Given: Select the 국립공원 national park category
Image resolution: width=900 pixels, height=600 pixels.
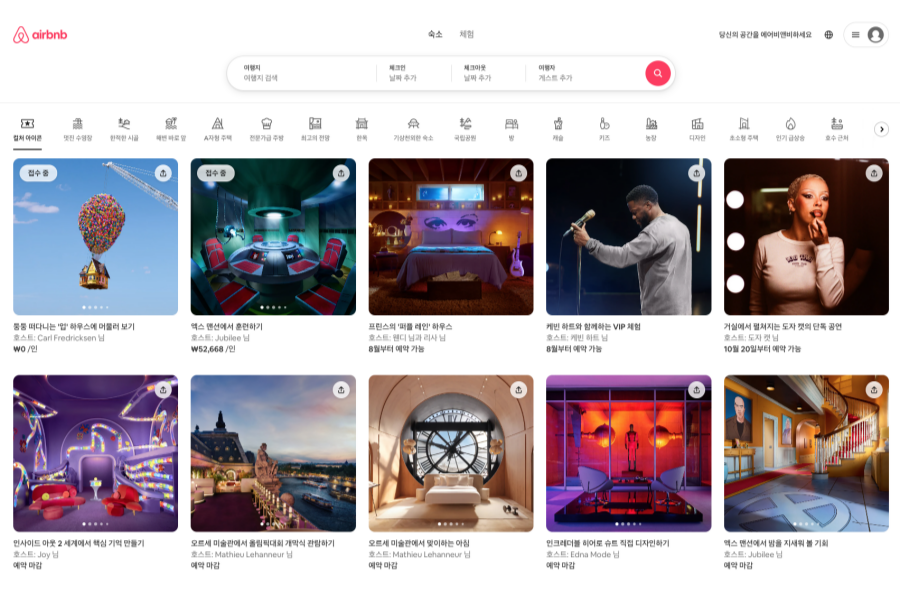Looking at the screenshot, I should tap(464, 128).
